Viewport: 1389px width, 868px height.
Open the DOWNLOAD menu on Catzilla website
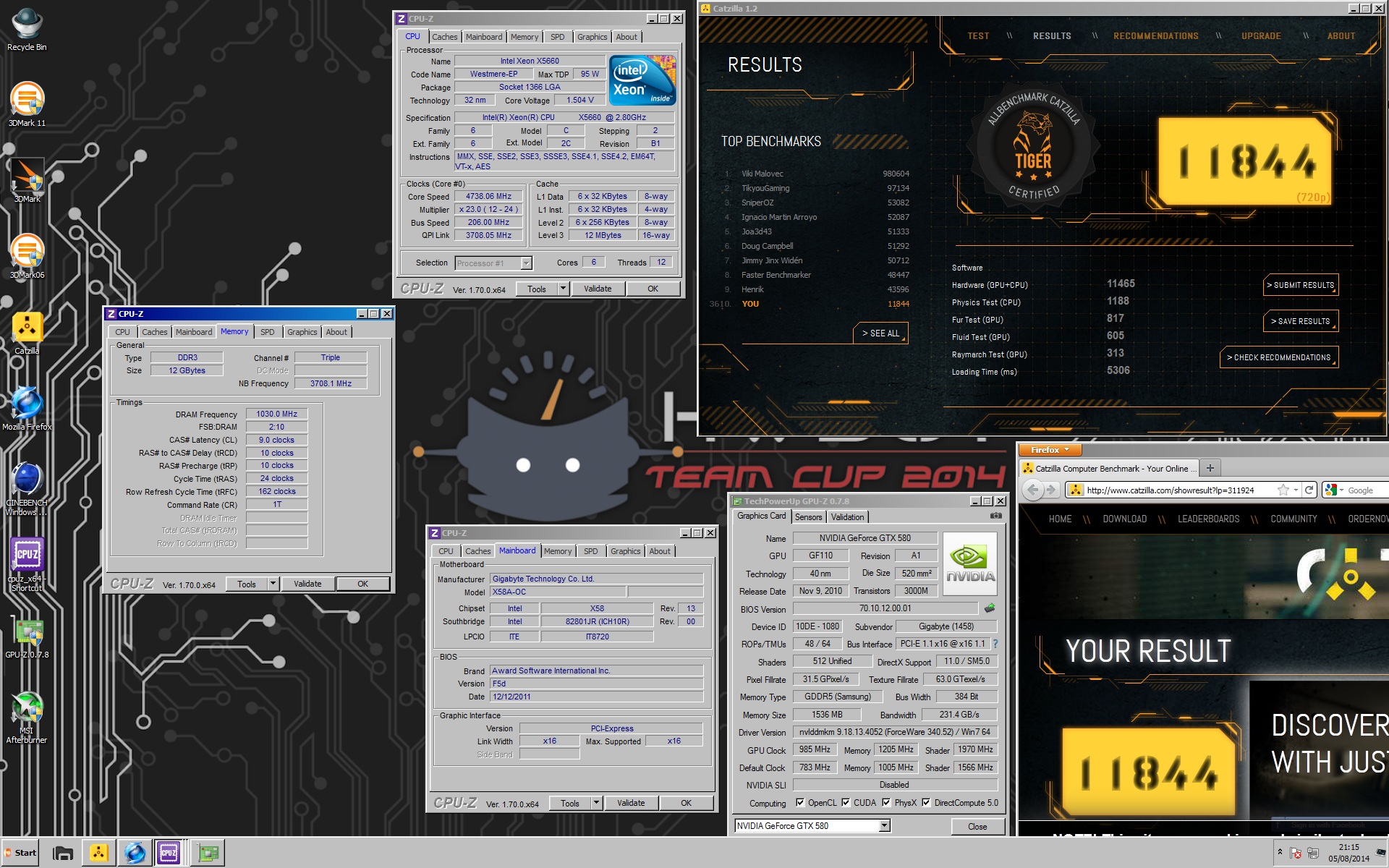(1124, 519)
